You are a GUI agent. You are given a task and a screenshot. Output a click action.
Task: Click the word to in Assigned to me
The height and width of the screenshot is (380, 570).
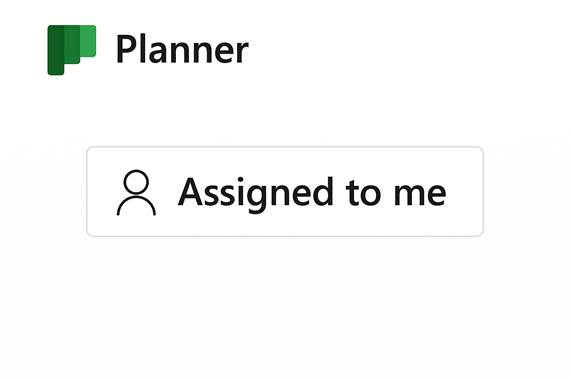click(x=364, y=193)
